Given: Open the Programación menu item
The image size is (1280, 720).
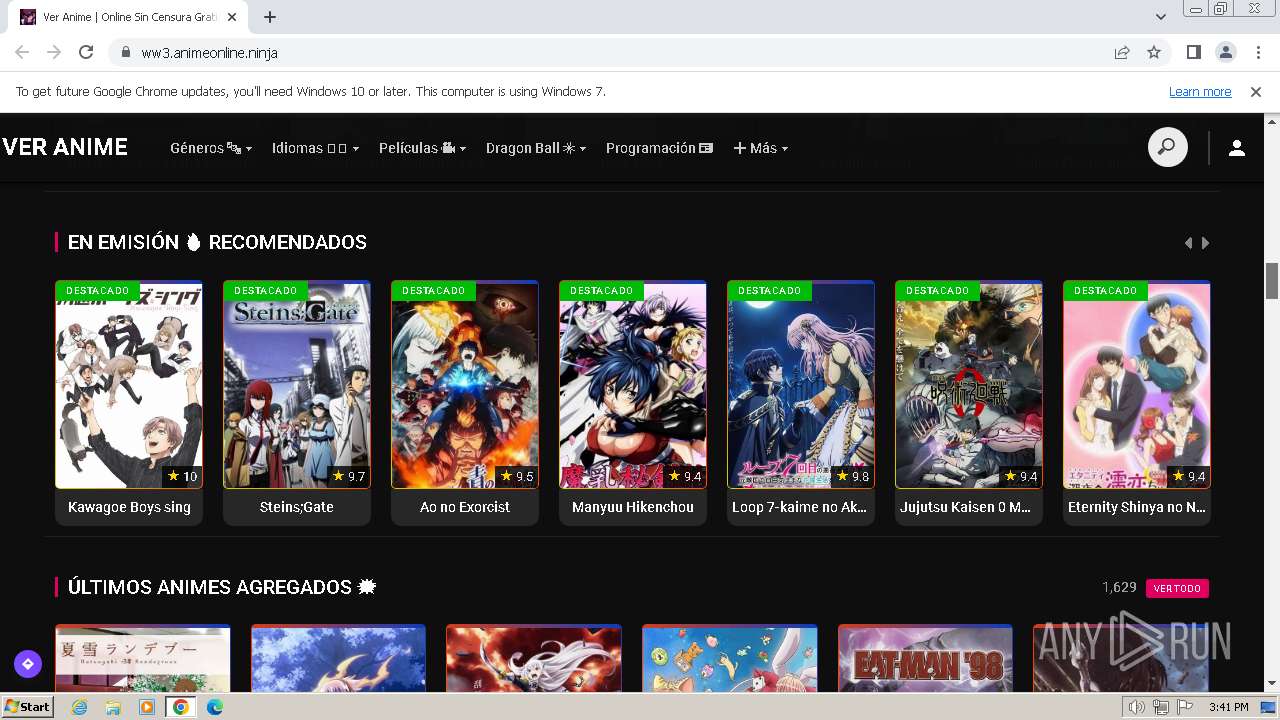Looking at the screenshot, I should [x=659, y=148].
